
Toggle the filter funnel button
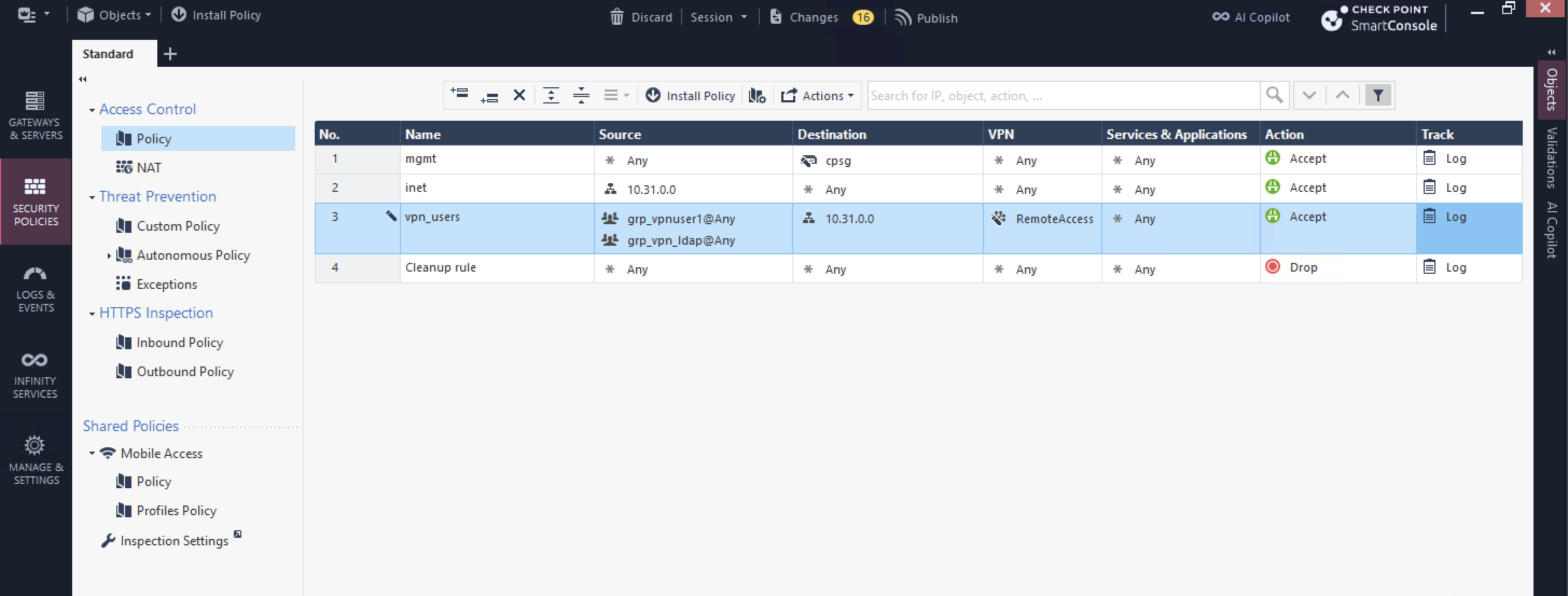point(1378,95)
